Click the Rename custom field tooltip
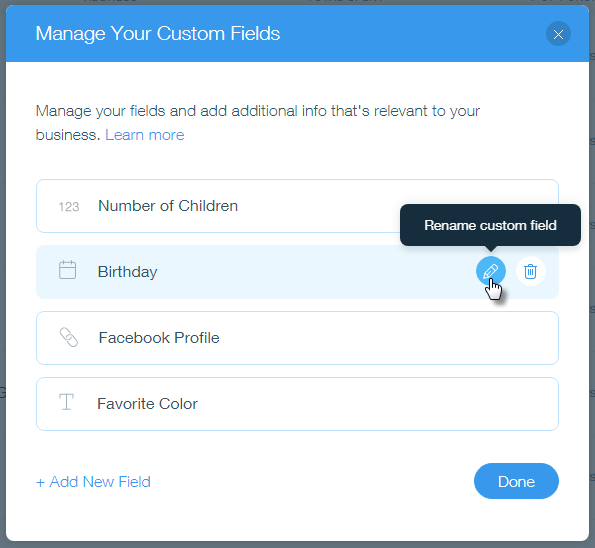 [490, 225]
